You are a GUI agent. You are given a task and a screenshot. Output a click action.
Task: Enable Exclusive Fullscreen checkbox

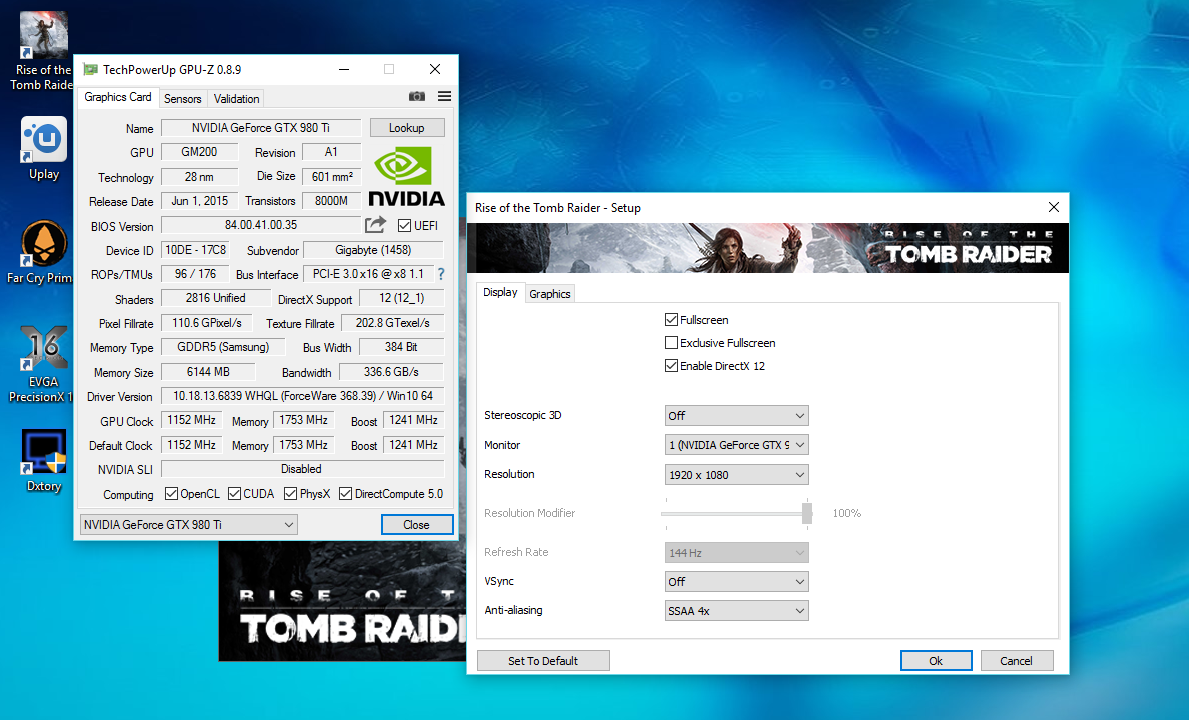tap(671, 343)
